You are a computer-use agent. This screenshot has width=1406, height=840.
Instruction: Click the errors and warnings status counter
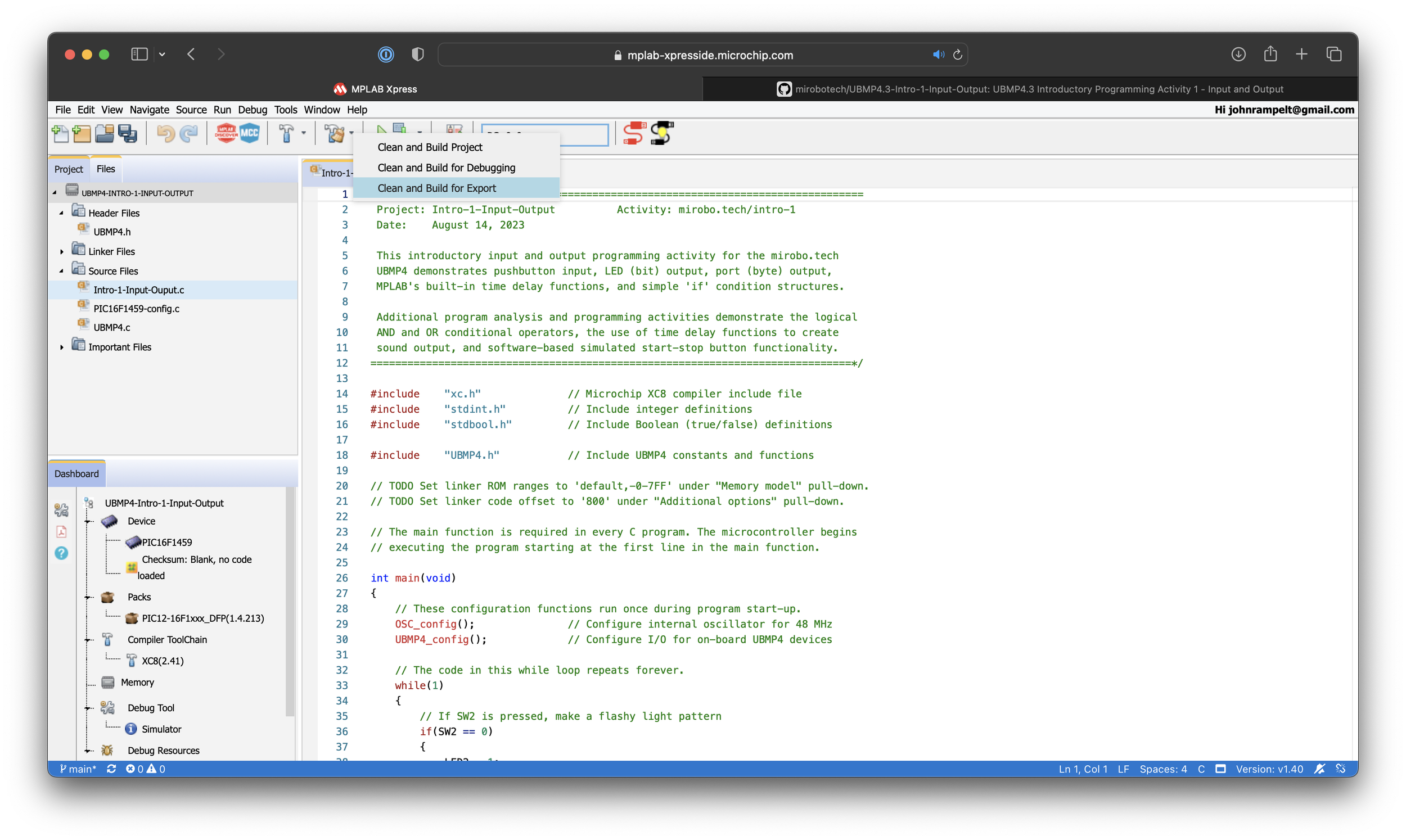(146, 769)
